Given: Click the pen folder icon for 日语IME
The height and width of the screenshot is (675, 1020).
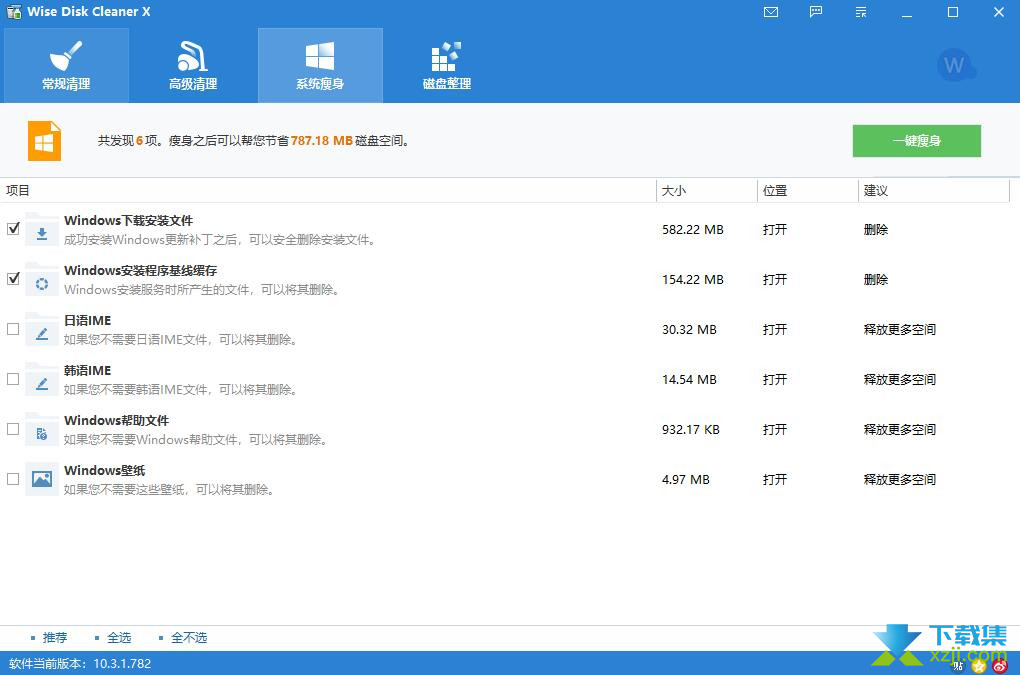Looking at the screenshot, I should 42,330.
